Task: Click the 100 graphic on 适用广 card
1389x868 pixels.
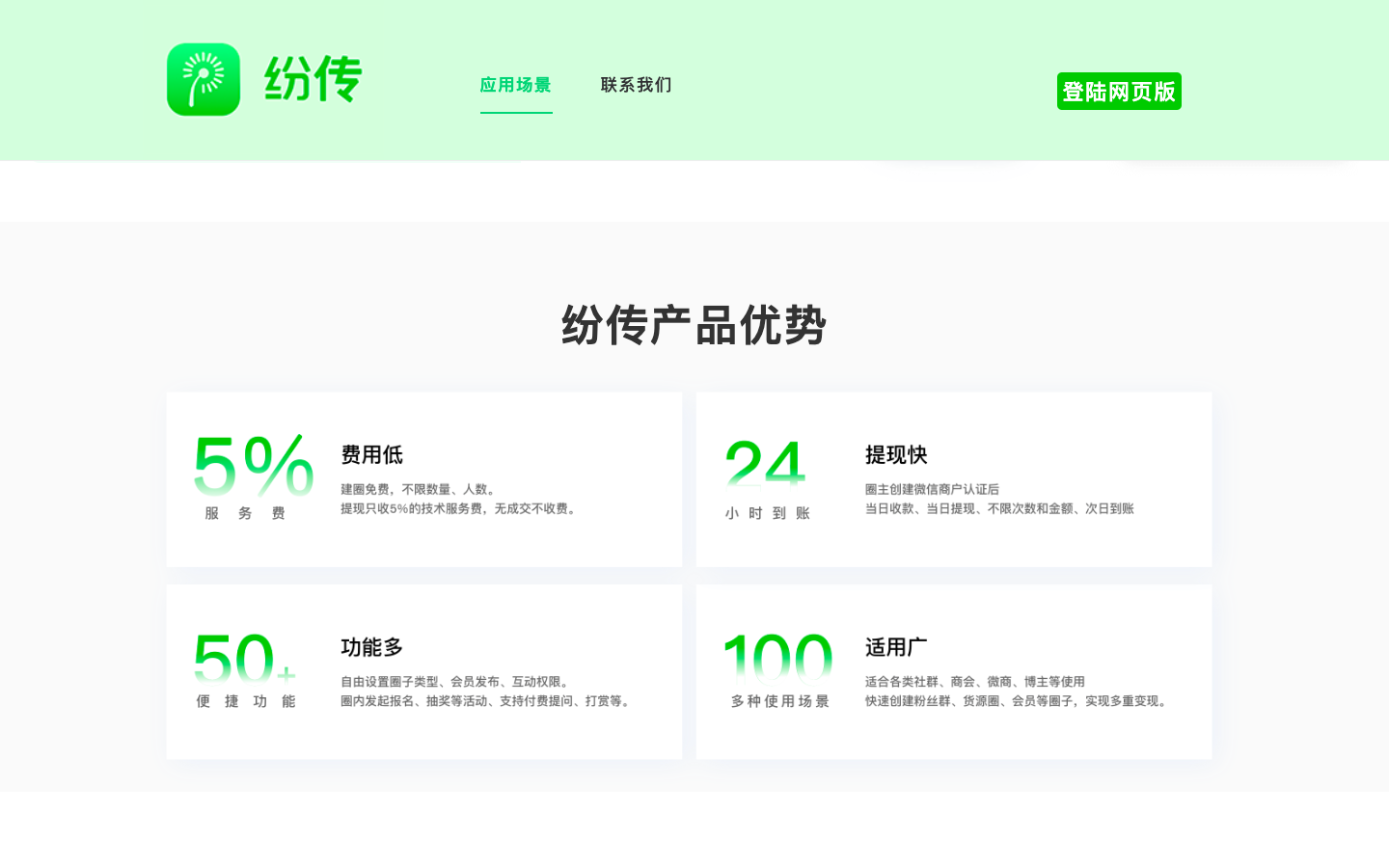Action: (776, 661)
